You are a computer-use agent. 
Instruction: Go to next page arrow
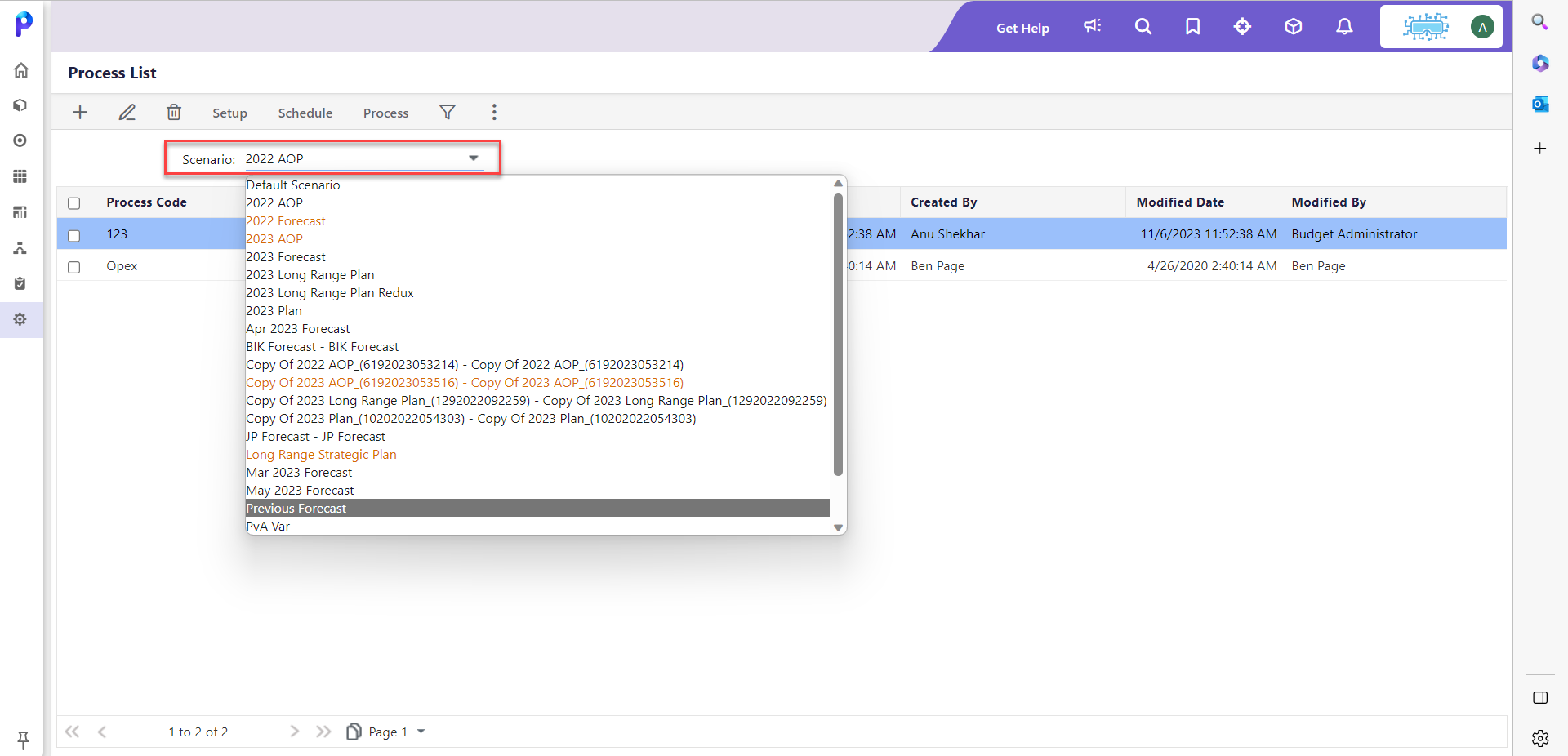click(x=295, y=732)
